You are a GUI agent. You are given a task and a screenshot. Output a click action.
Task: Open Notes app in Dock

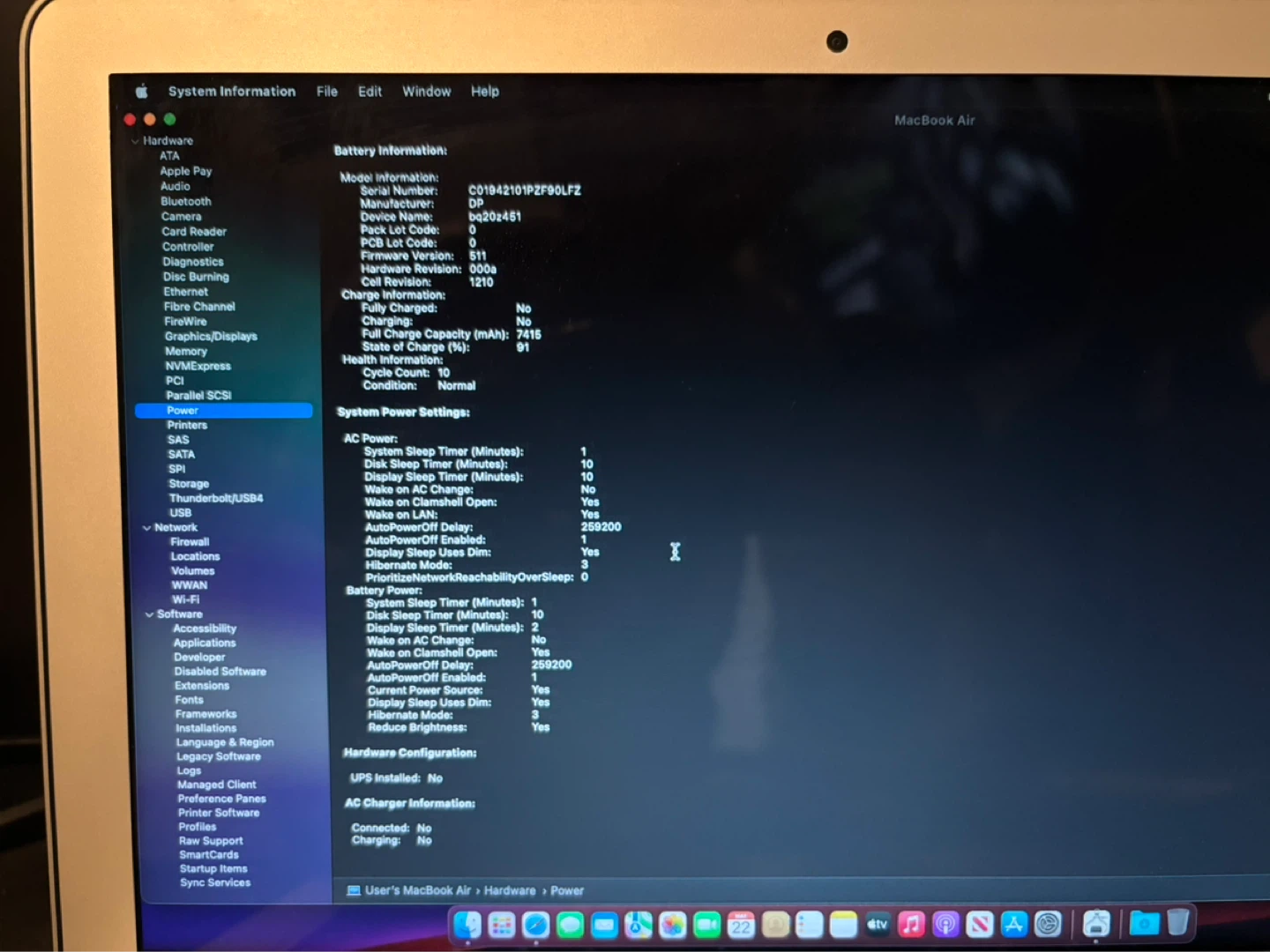843,925
